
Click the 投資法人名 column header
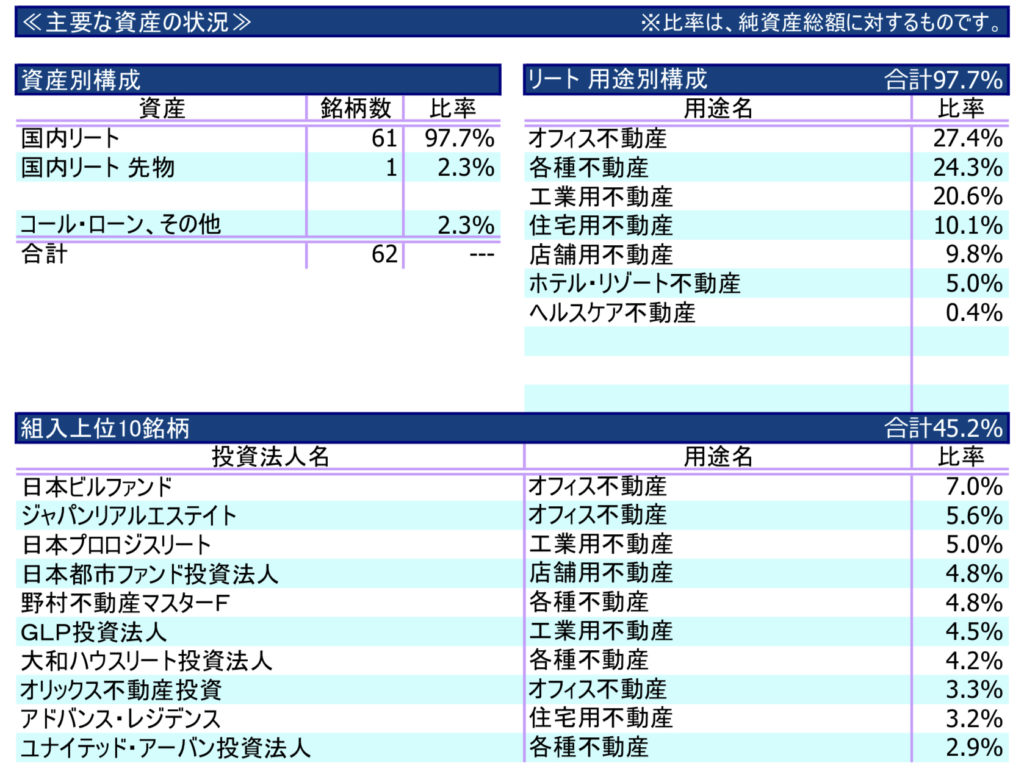coord(270,457)
